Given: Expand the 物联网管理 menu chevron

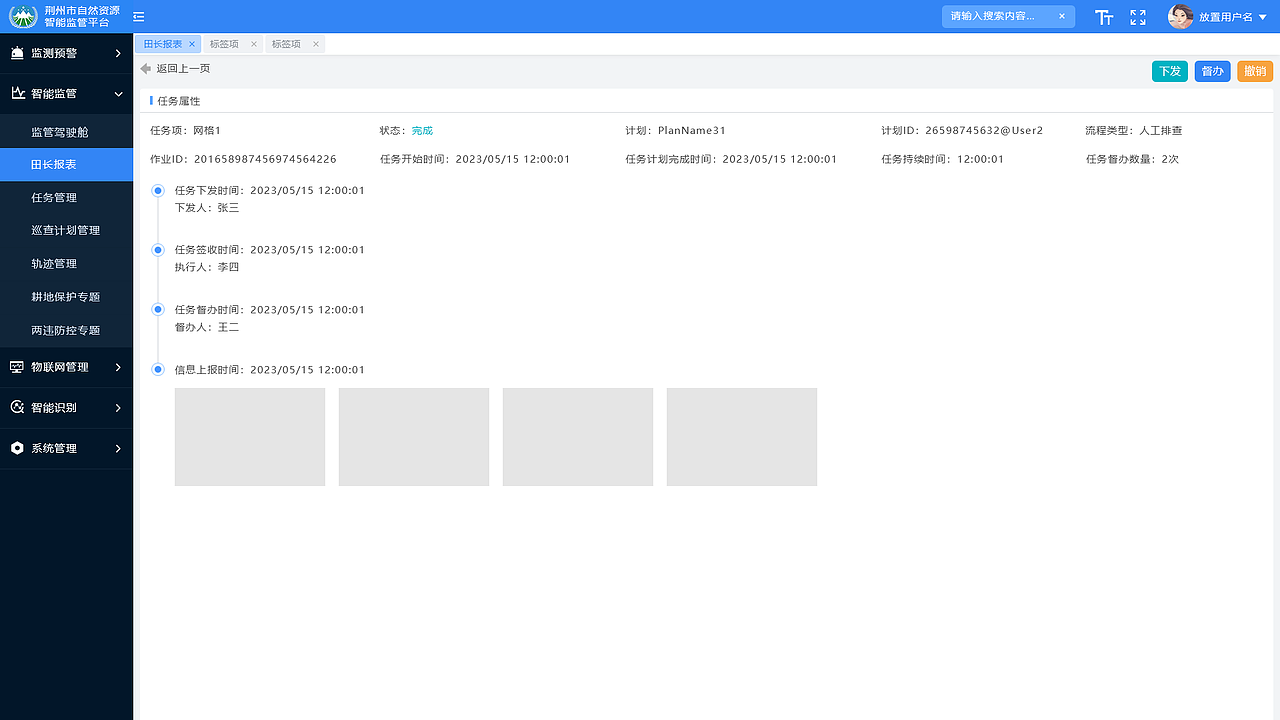Looking at the screenshot, I should coord(118,367).
